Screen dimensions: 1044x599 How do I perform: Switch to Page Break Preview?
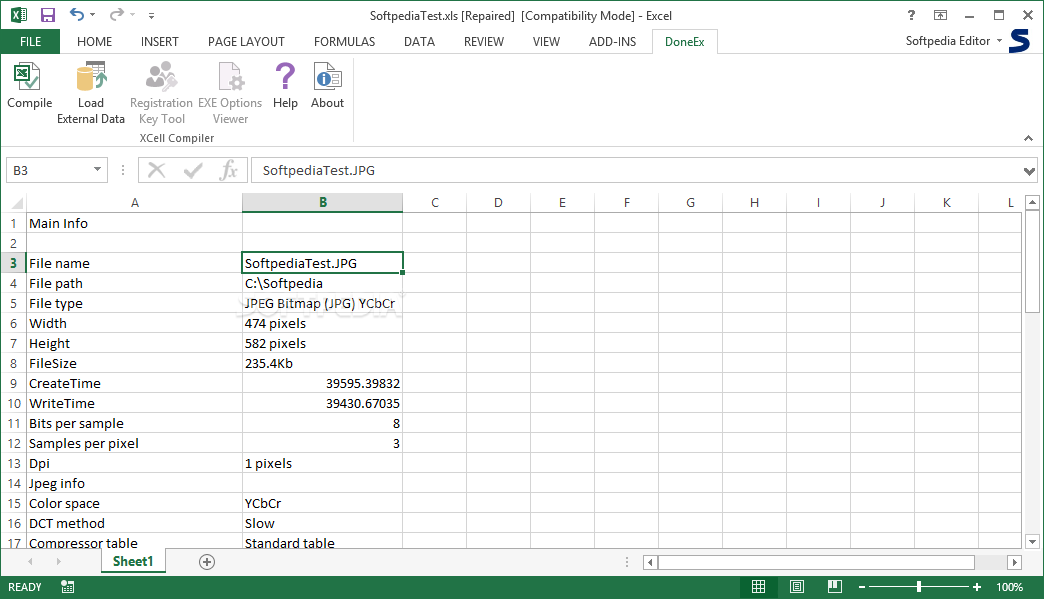[834, 586]
